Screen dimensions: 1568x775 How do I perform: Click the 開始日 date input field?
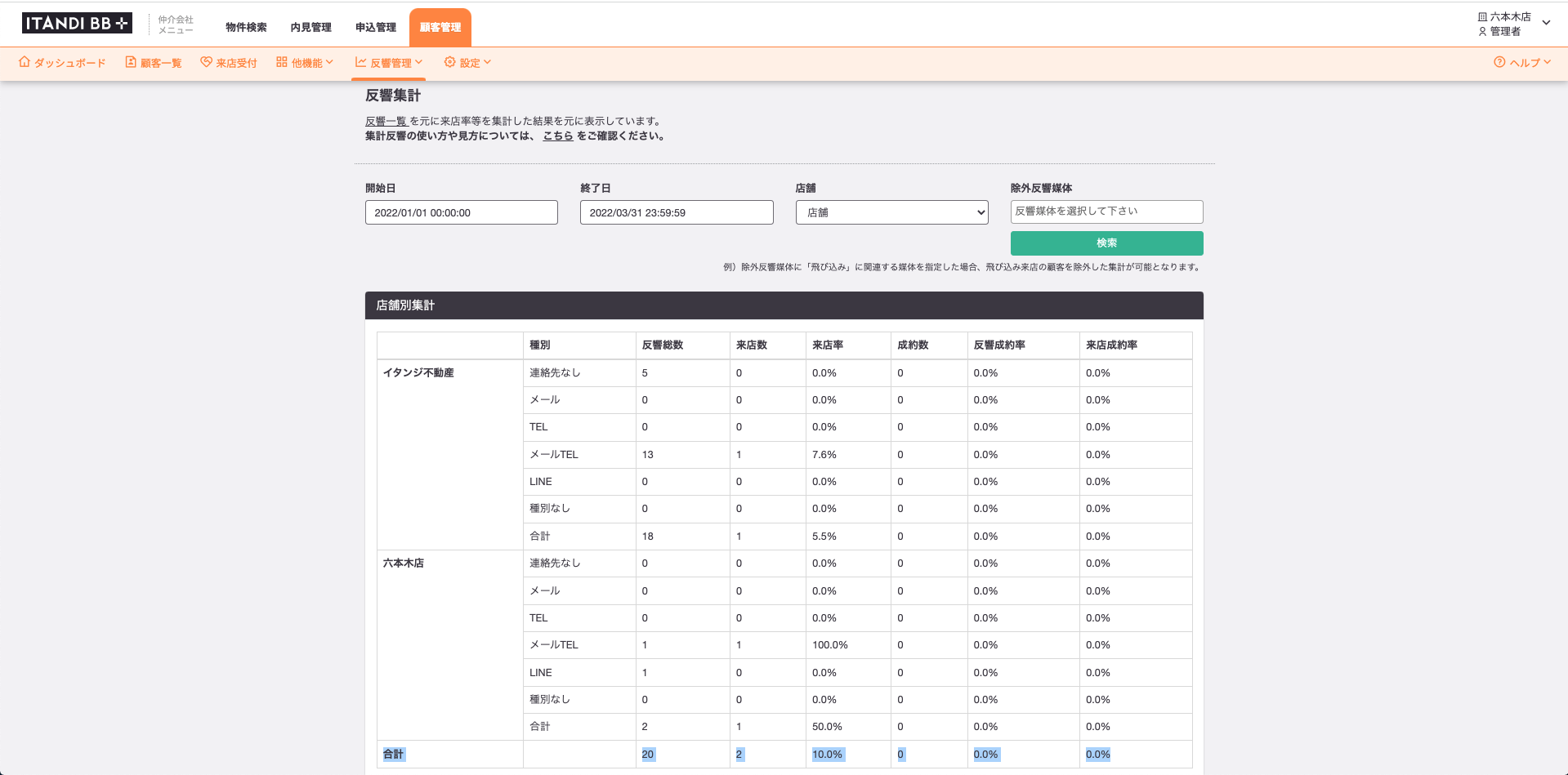point(461,212)
